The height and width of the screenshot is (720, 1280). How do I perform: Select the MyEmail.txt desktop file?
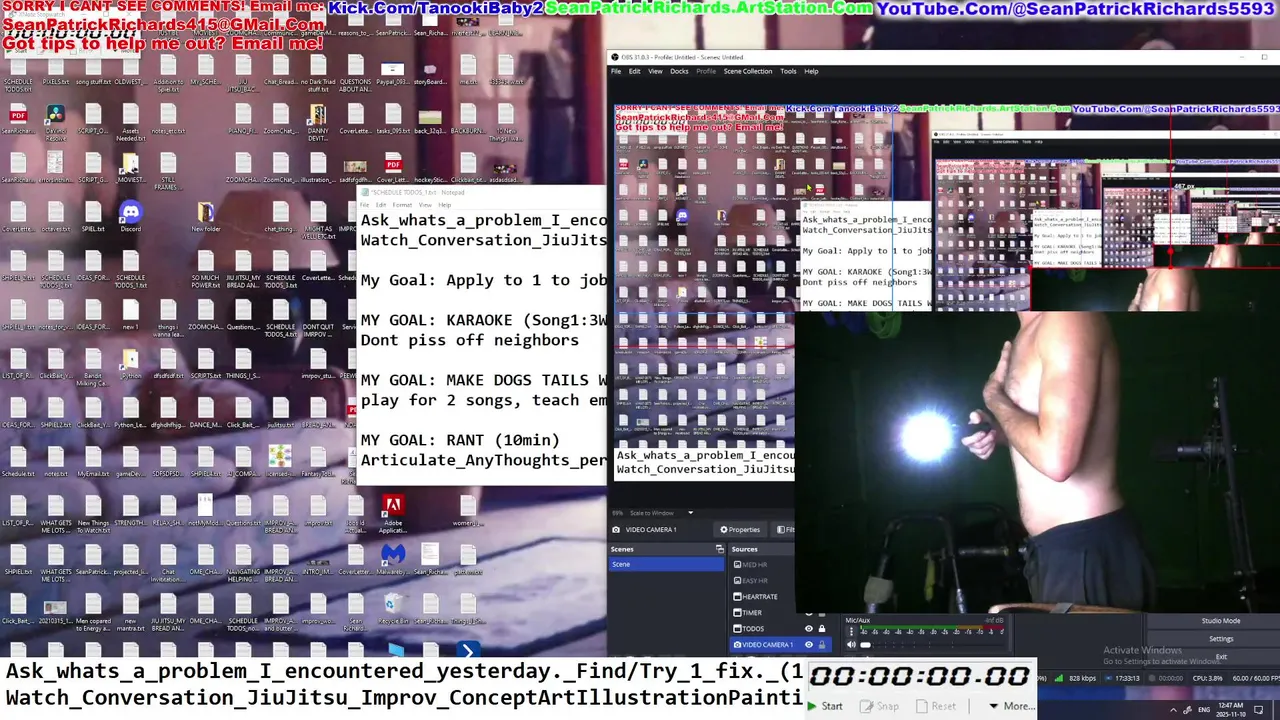(x=93, y=461)
